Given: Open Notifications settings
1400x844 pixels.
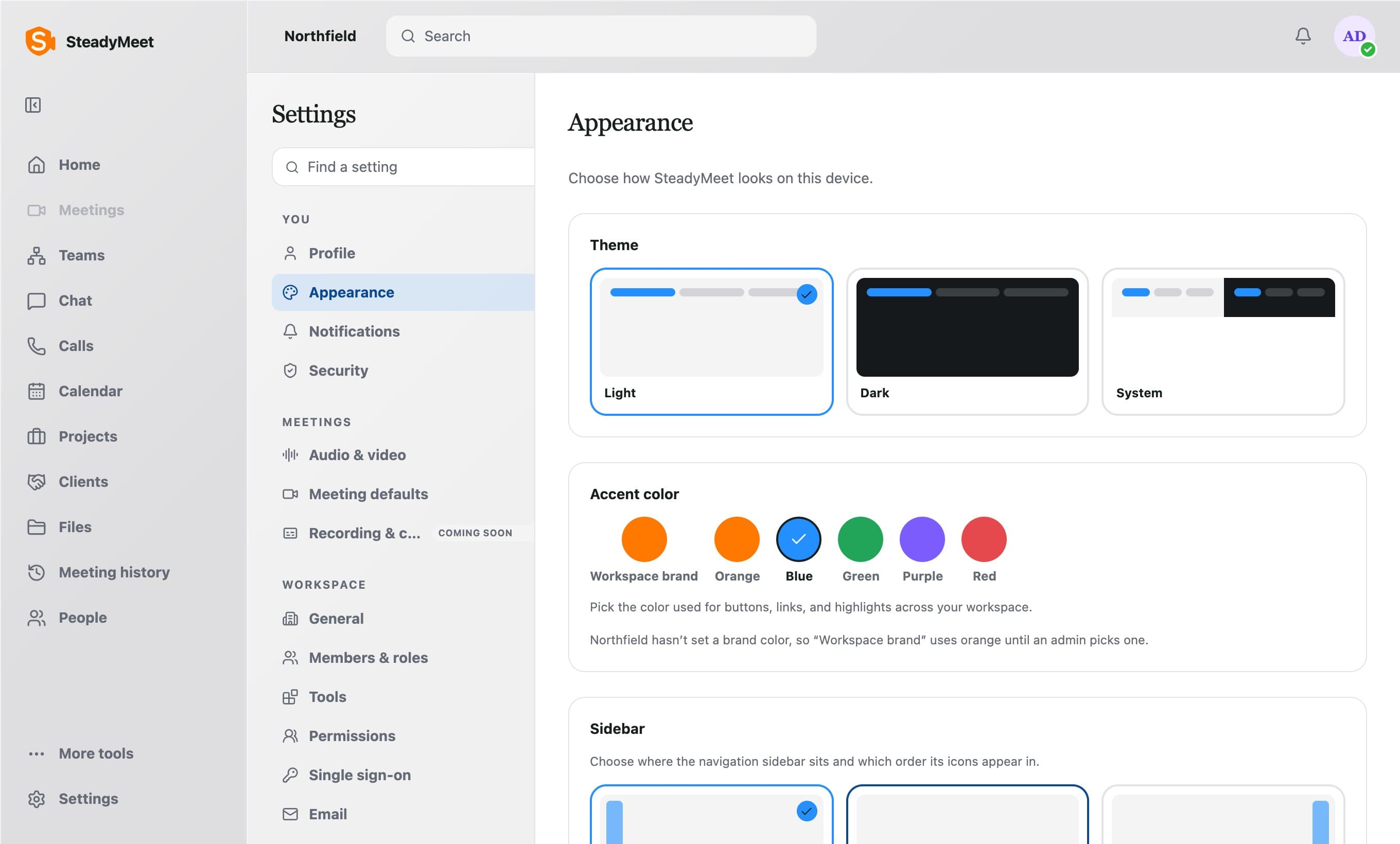Looking at the screenshot, I should (403, 332).
